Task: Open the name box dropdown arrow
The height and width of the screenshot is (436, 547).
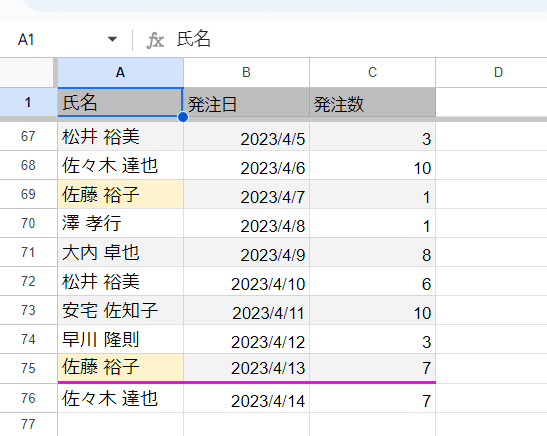Action: (x=112, y=39)
